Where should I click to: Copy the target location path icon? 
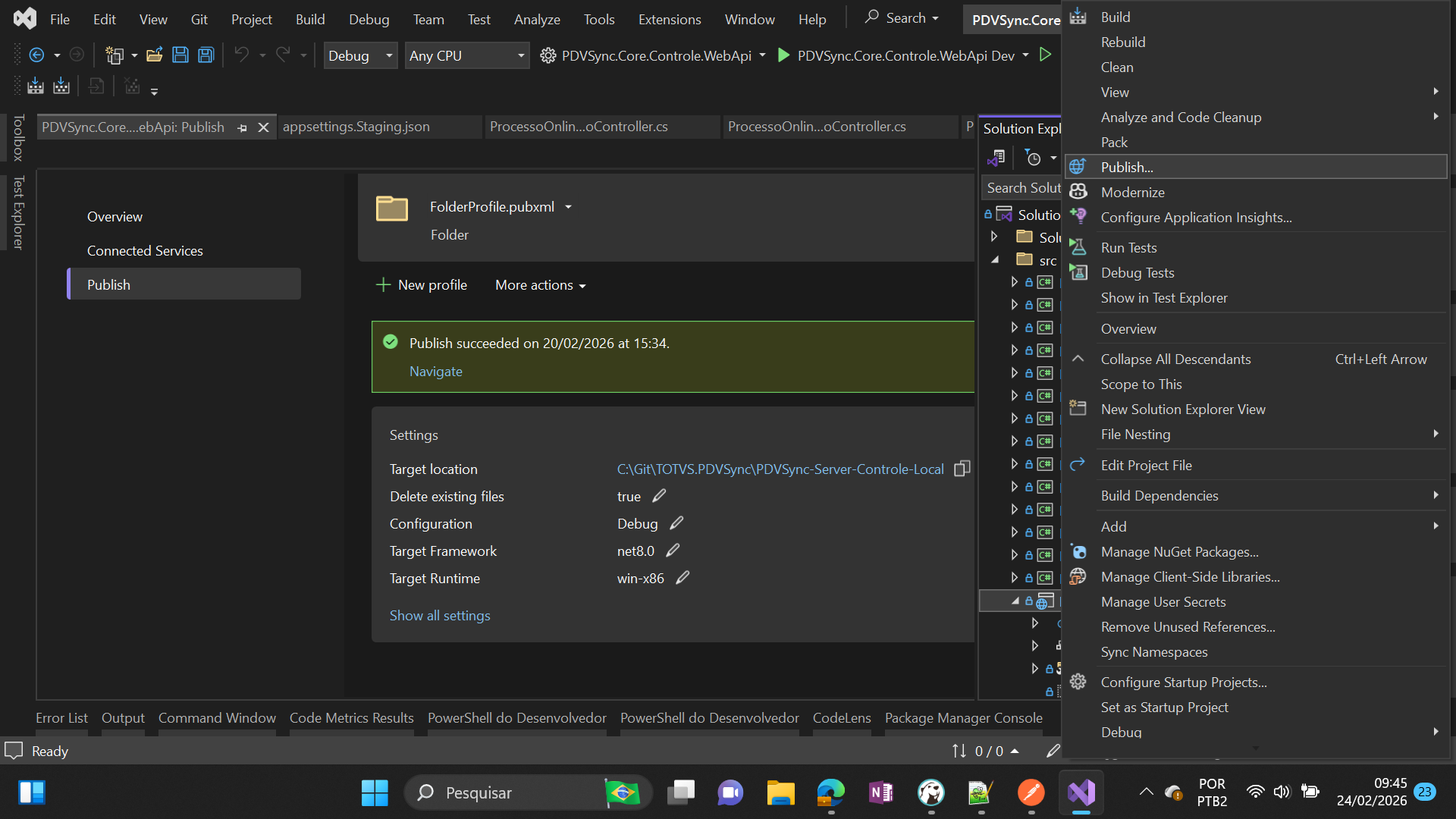coord(962,469)
